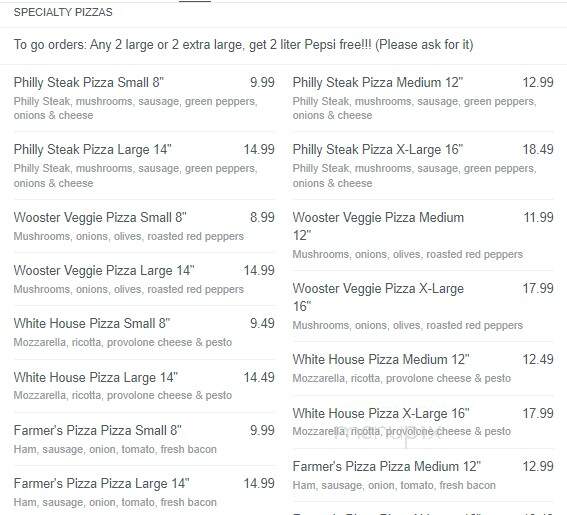Image resolution: width=567 pixels, height=515 pixels.
Task: Select the SPECIALTY PIZZAS section header
Action: 63,12
